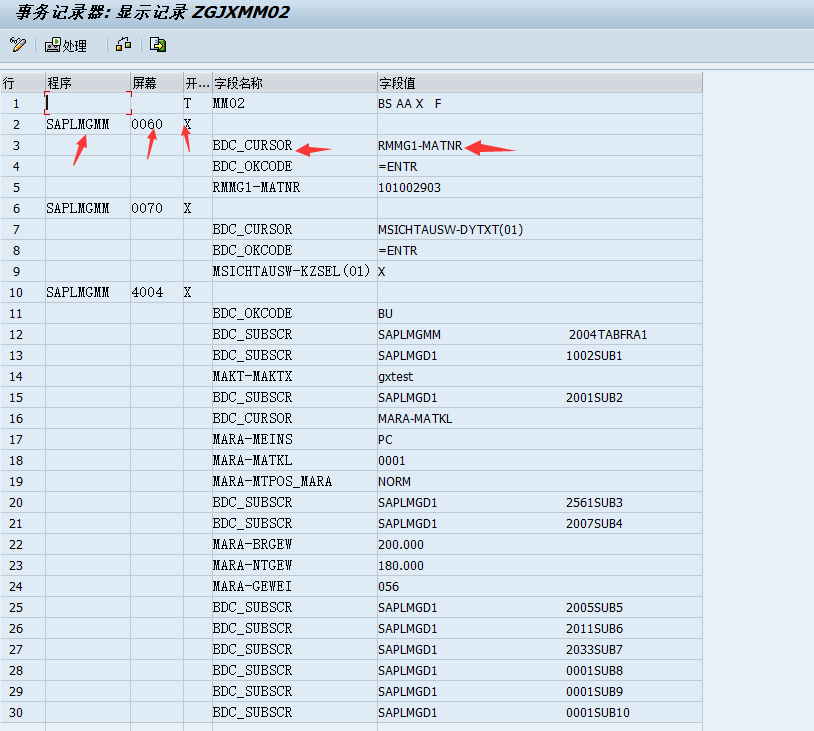This screenshot has height=731, width=814.
Task: Click the T flag in row 1
Action: tap(187, 103)
